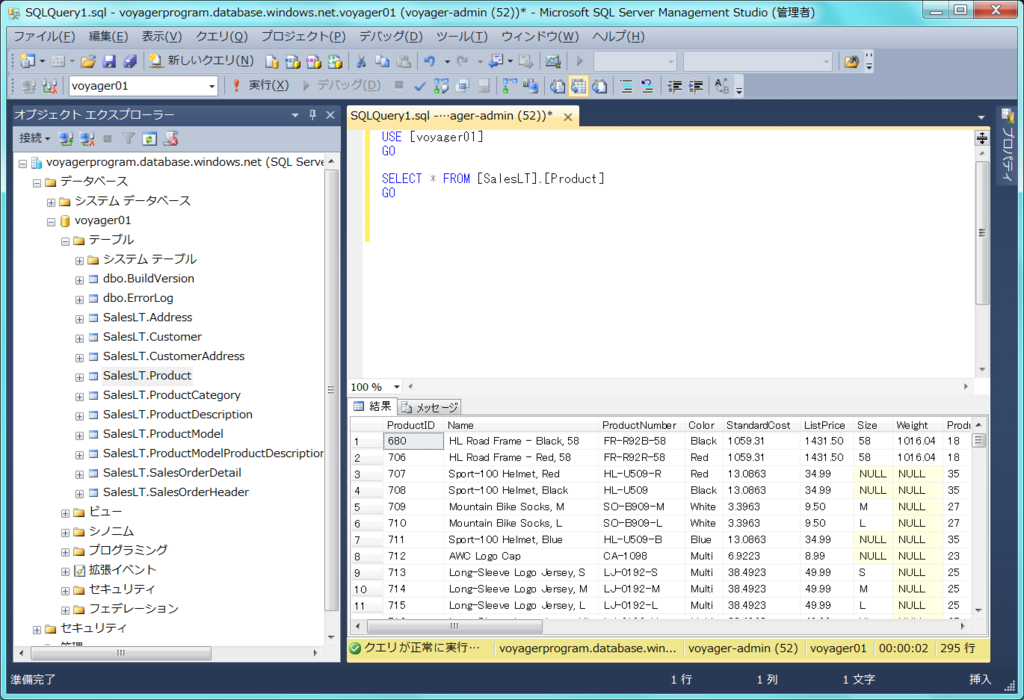The width and height of the screenshot is (1024, 700).
Task: Click the Cut scissors icon
Action: pyautogui.click(x=361, y=61)
